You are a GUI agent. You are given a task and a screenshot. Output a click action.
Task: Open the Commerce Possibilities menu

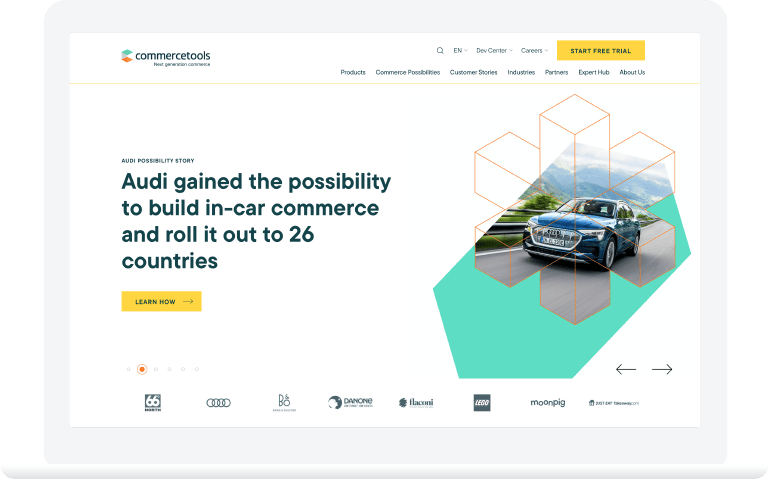click(x=408, y=72)
